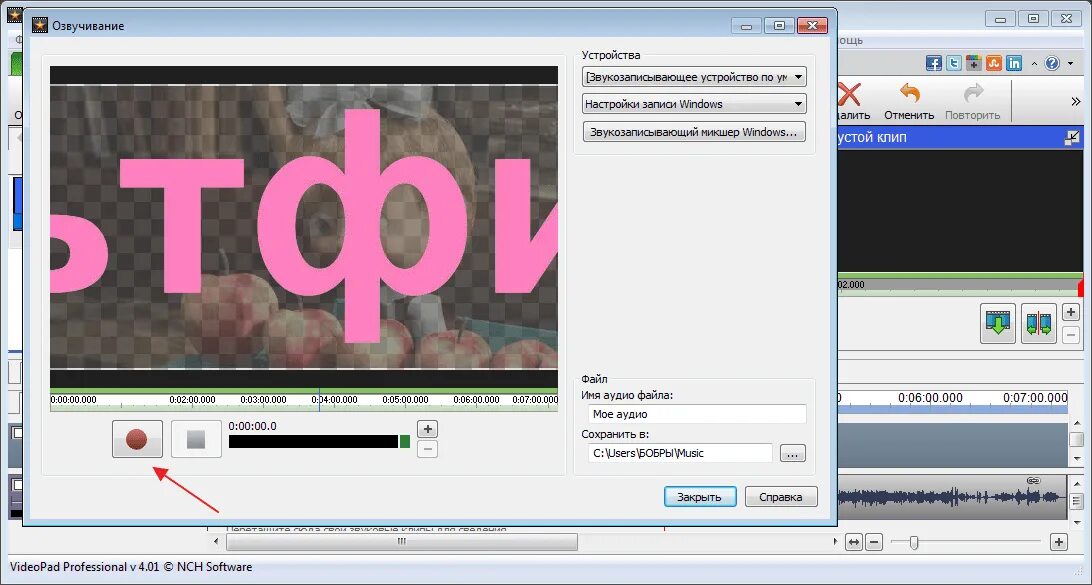Click the stop recording square button

[x=196, y=439]
